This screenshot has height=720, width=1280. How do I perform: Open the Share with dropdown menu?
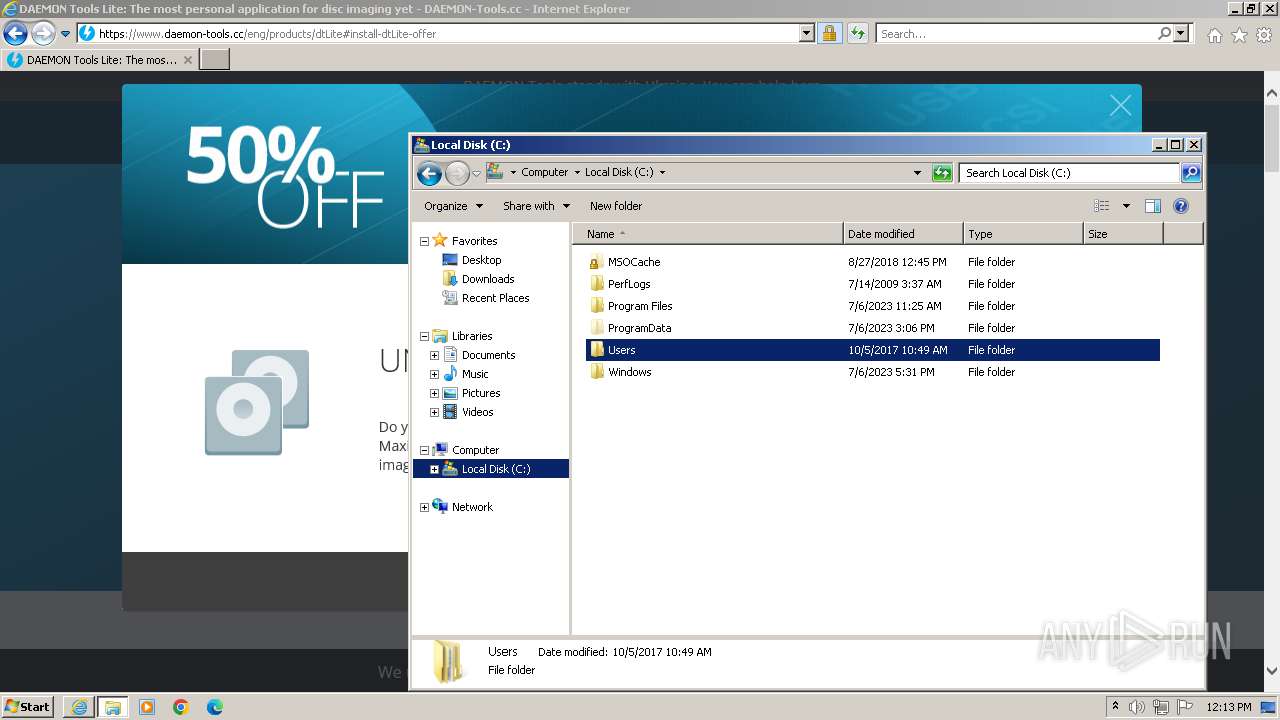coord(536,206)
